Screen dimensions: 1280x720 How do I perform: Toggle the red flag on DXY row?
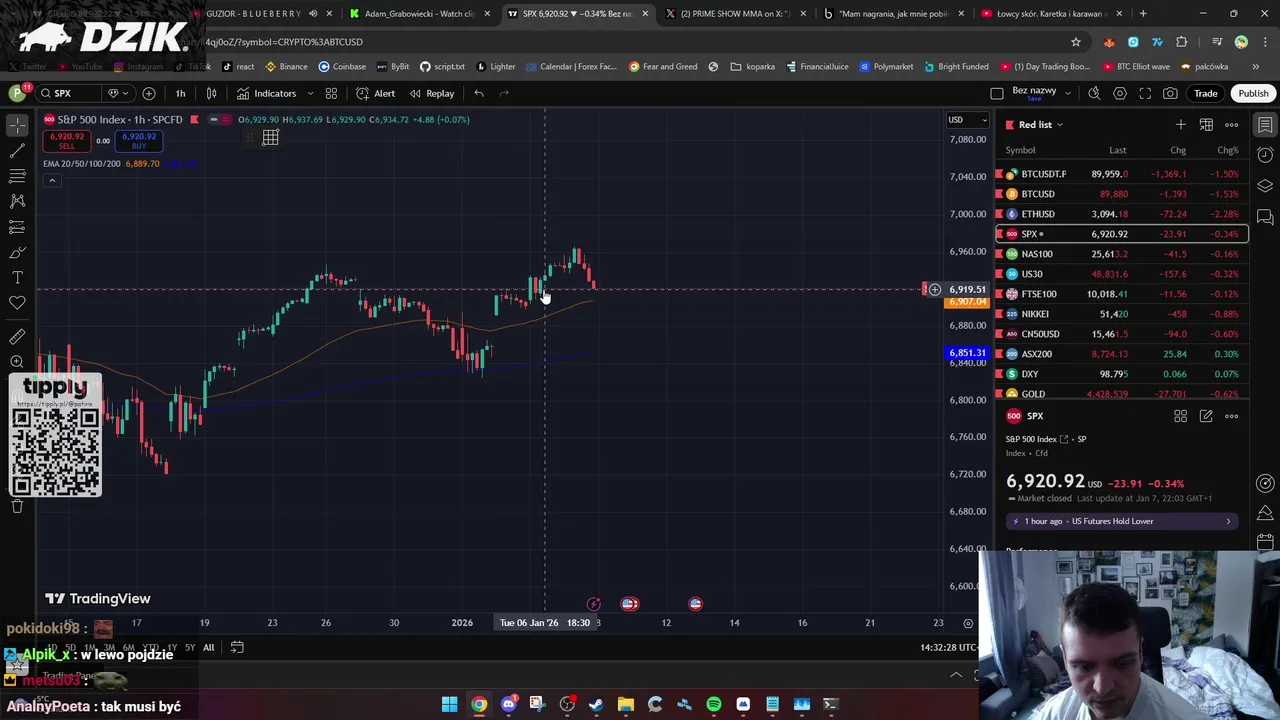(1000, 374)
